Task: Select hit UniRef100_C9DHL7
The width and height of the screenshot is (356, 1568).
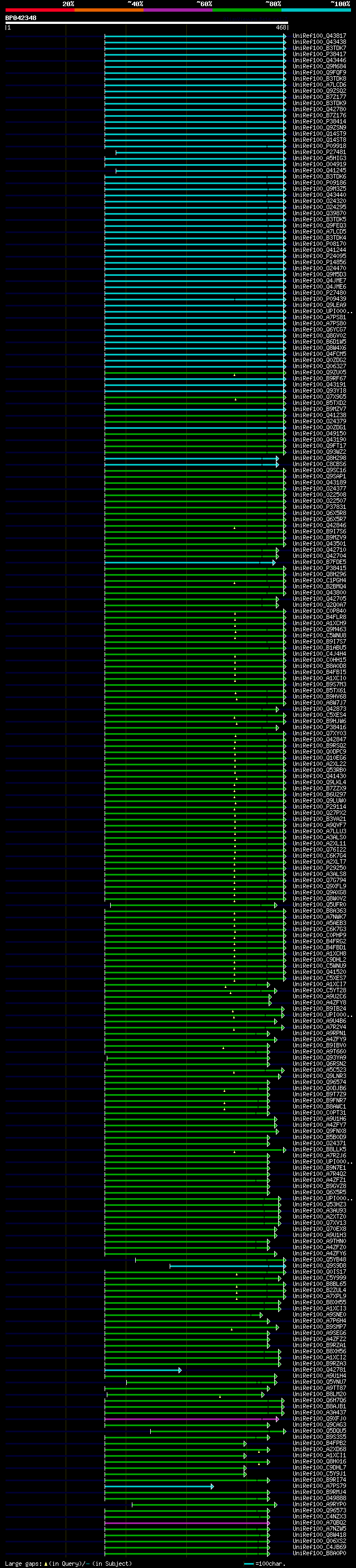Action: (x=319, y=1467)
